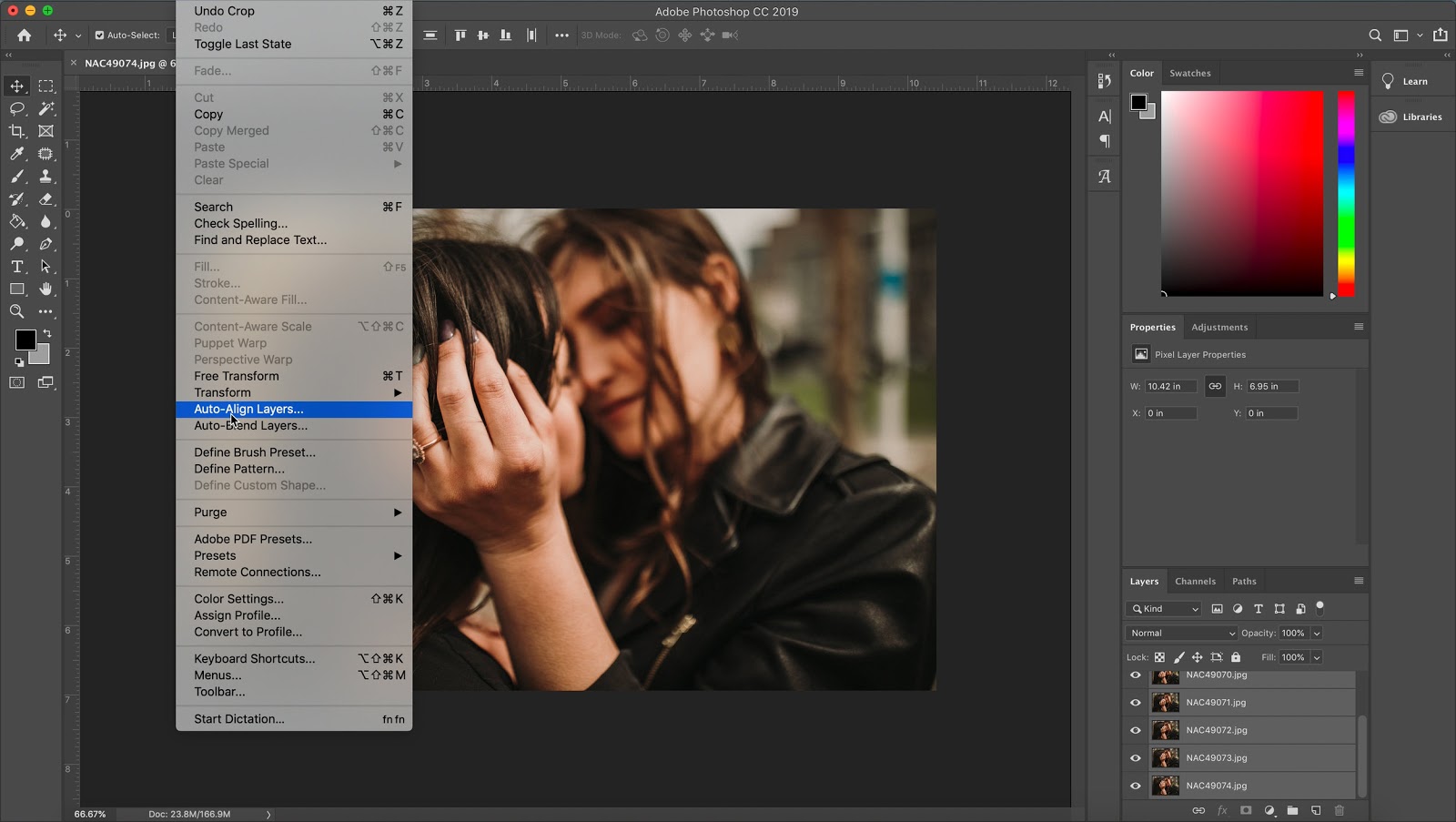Select the Magic Wand tool

coord(45,108)
